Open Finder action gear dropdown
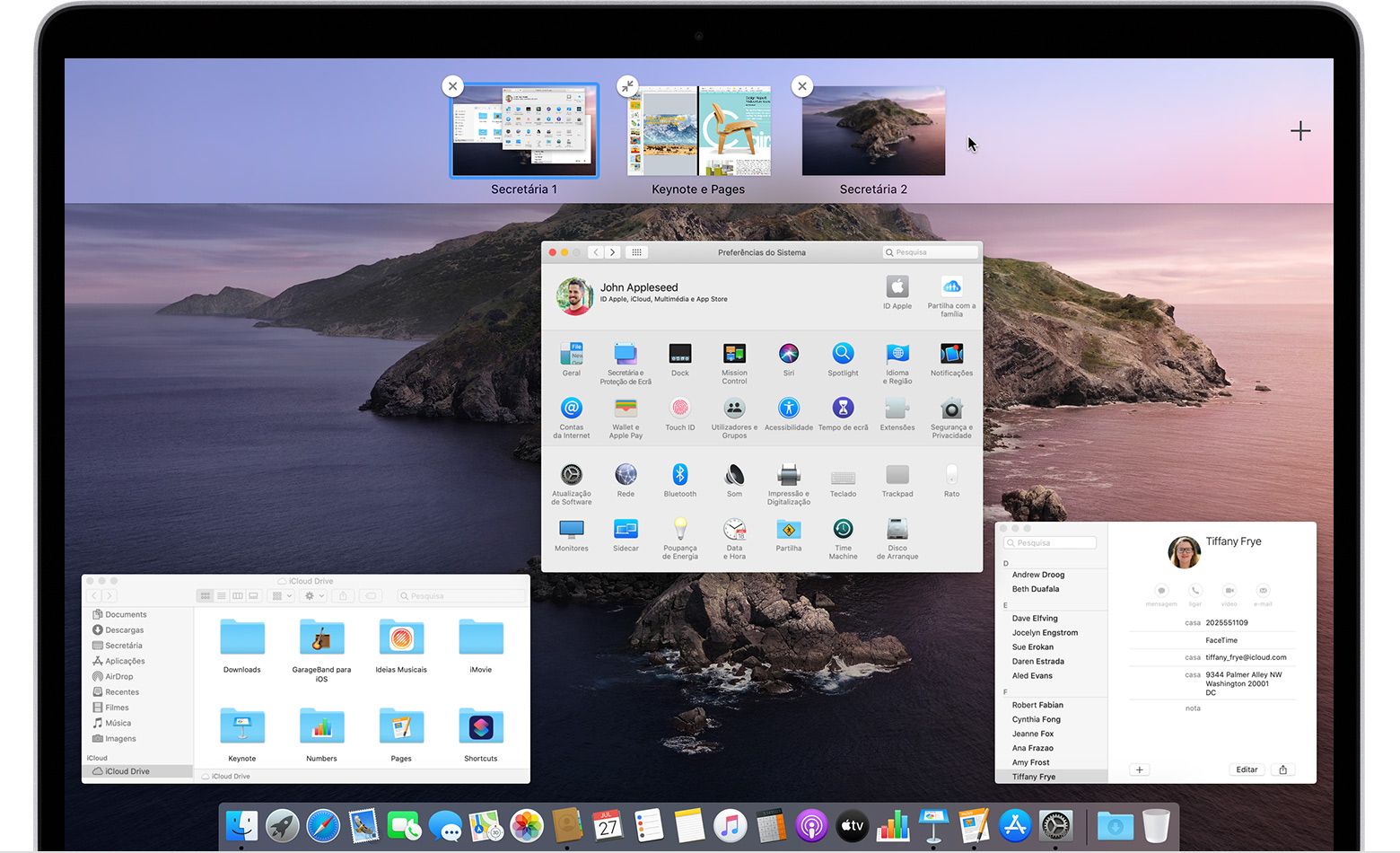Viewport: 1400px width, 853px height. tap(314, 595)
